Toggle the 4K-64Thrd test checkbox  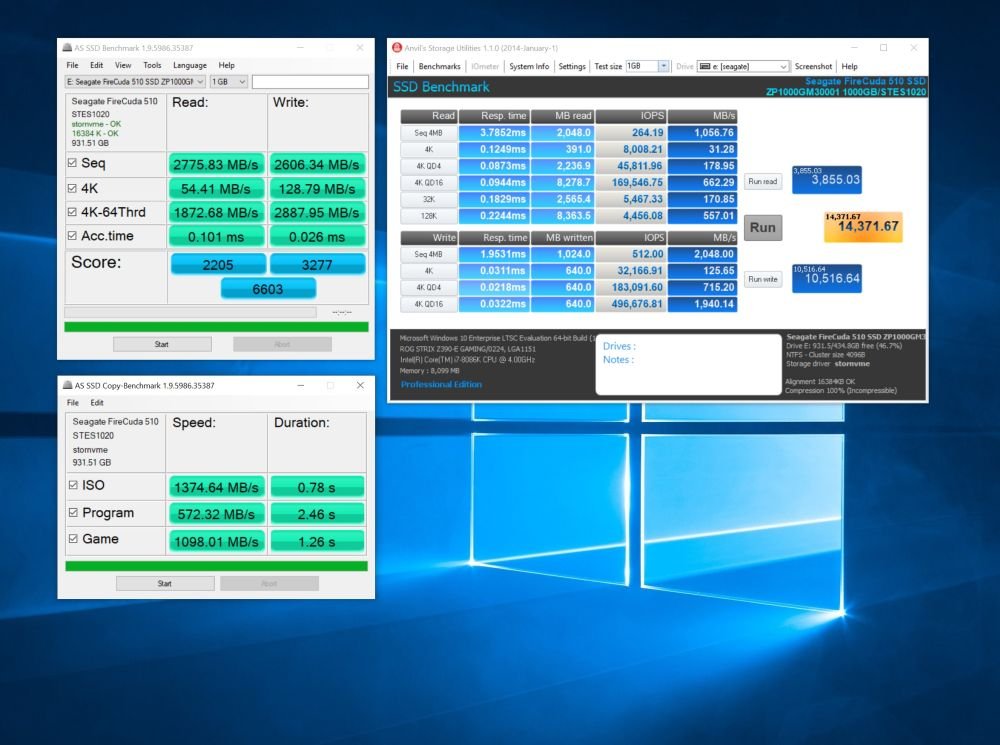tap(72, 212)
